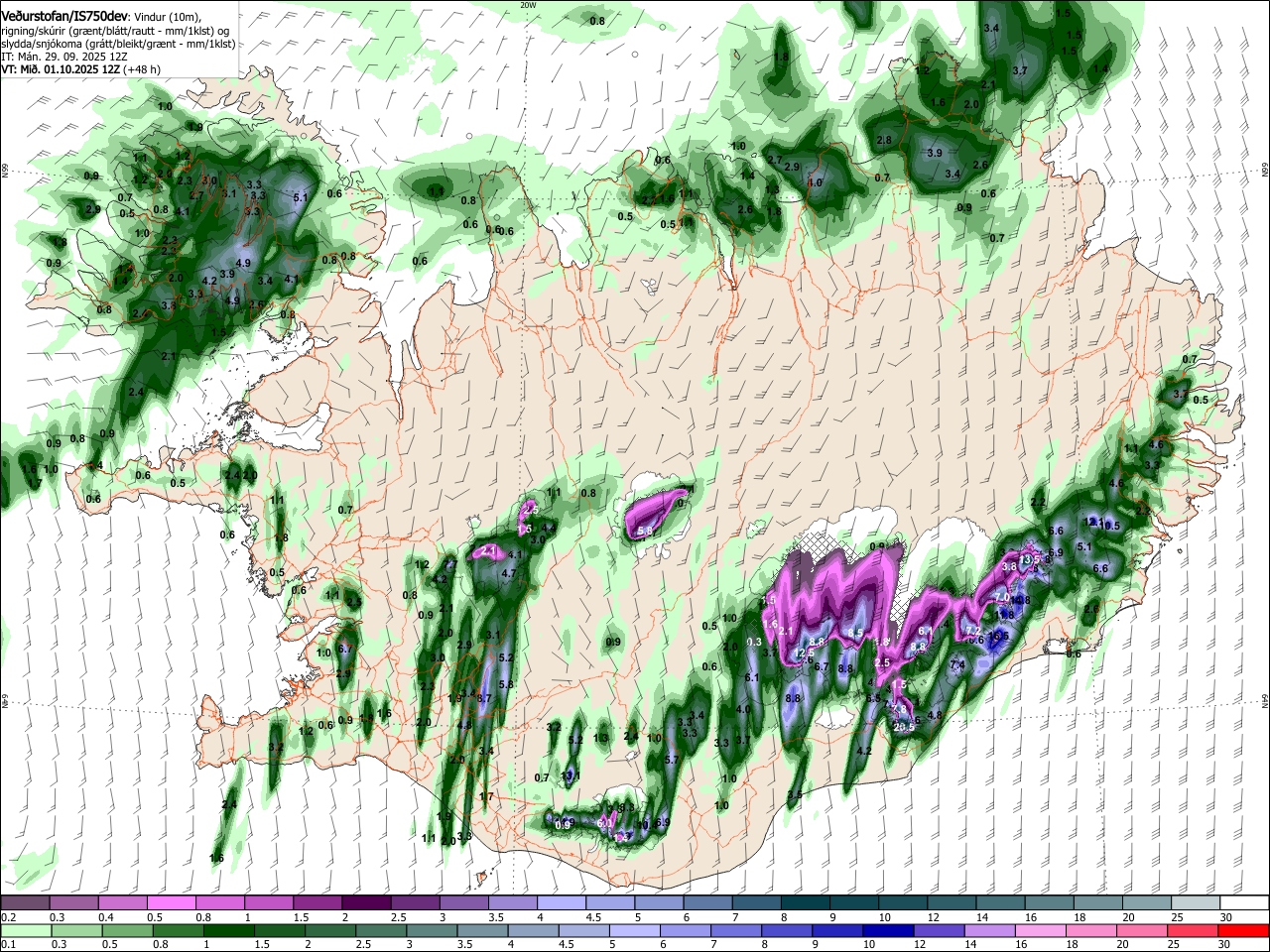Pick the bright red rain swatch above 30
1270x952 pixels.
tap(1243, 930)
